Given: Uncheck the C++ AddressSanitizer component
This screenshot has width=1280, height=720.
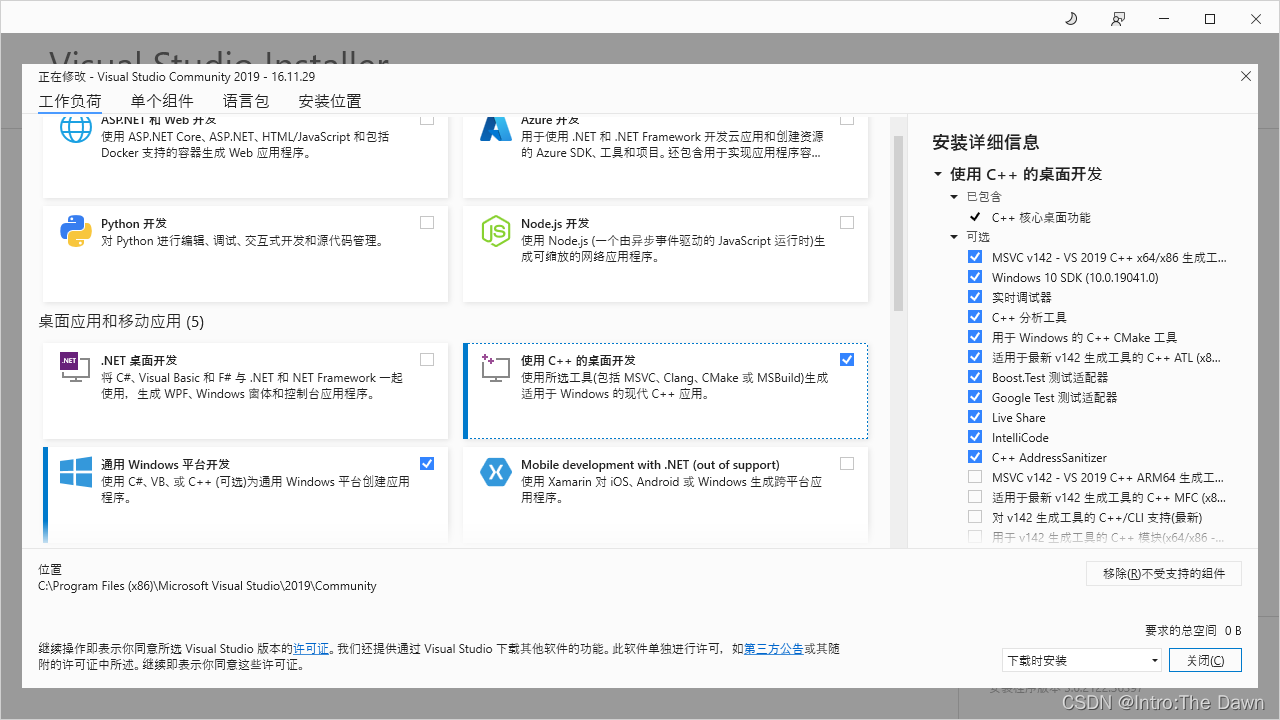Looking at the screenshot, I should [975, 457].
